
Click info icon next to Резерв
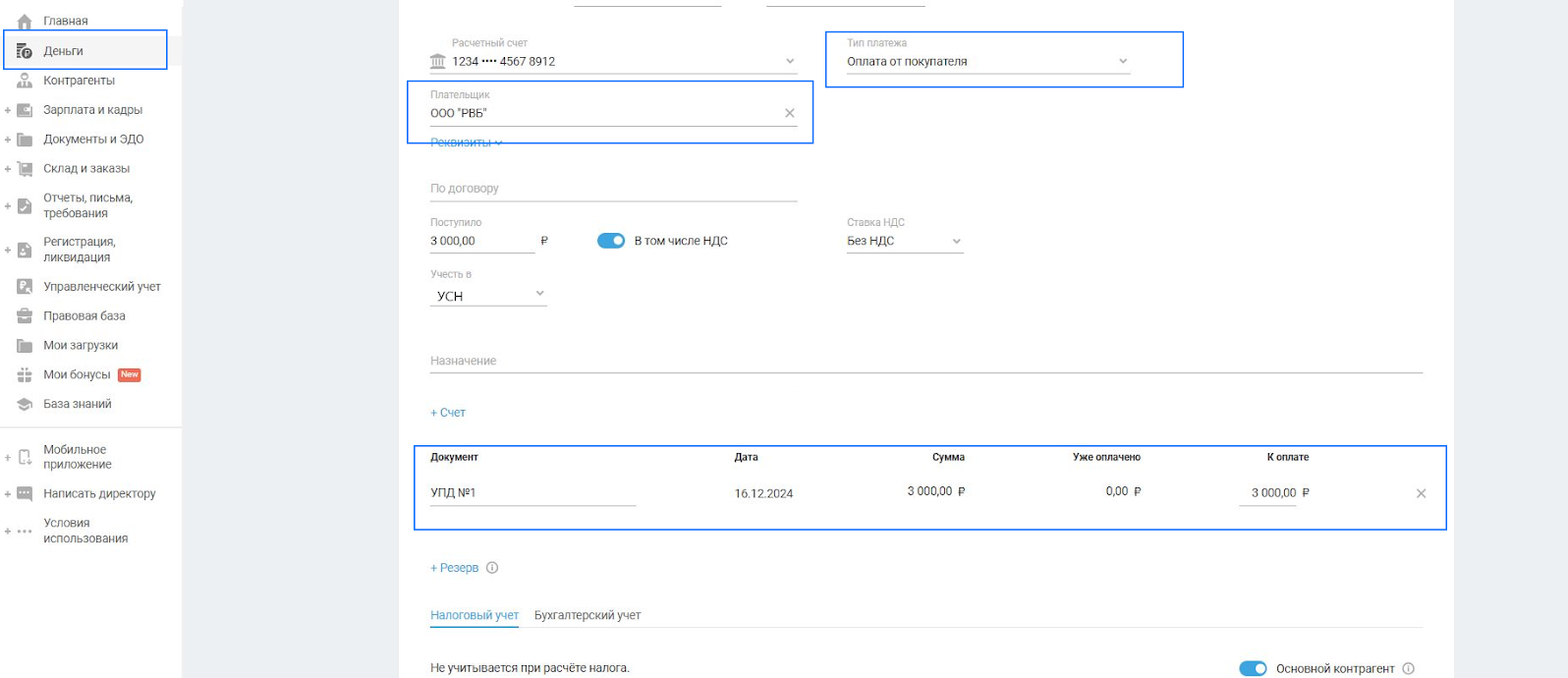coord(492,568)
